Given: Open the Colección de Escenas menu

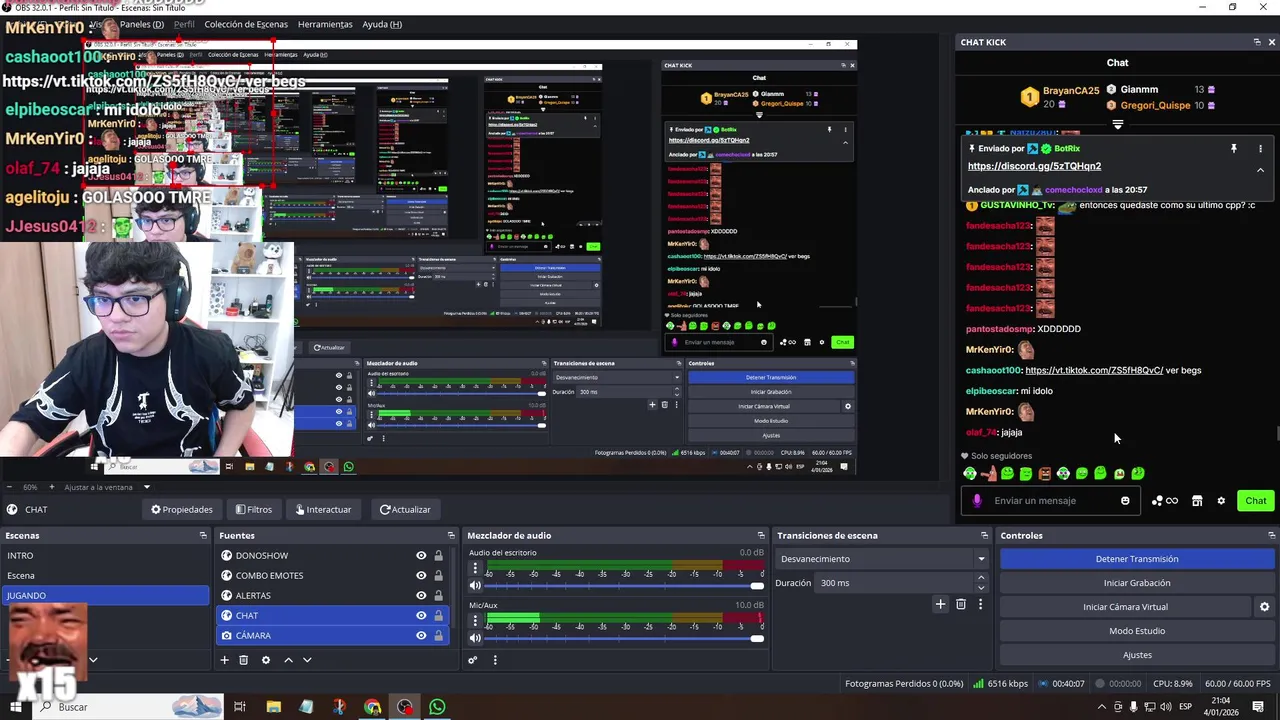Looking at the screenshot, I should click(x=246, y=24).
